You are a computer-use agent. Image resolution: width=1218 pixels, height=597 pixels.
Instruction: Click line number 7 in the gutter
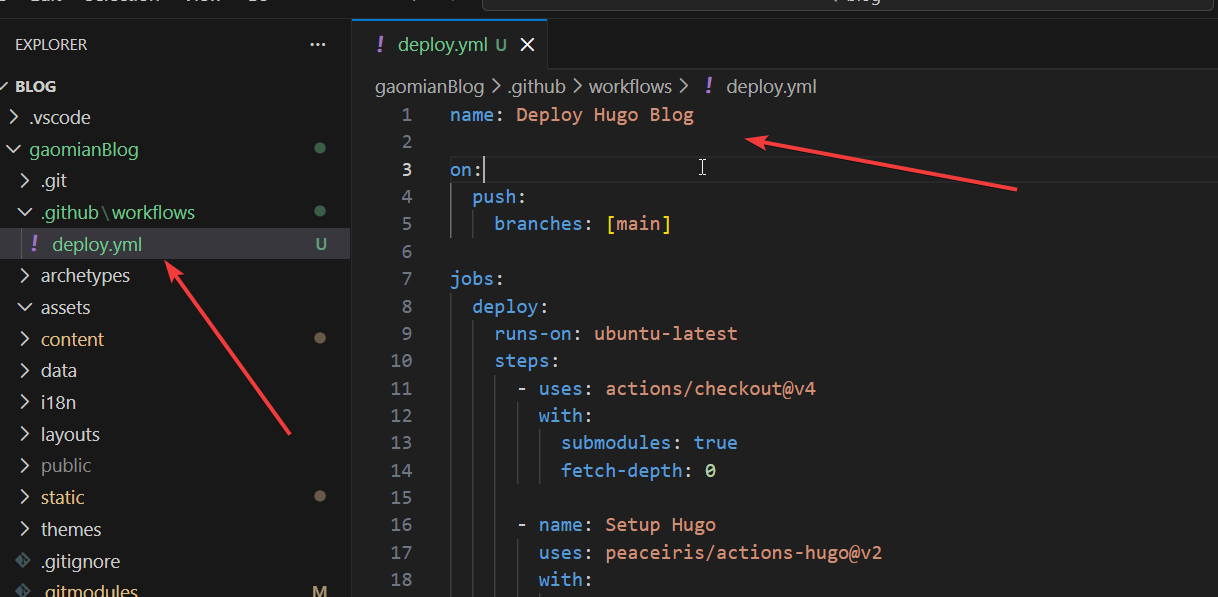point(405,278)
